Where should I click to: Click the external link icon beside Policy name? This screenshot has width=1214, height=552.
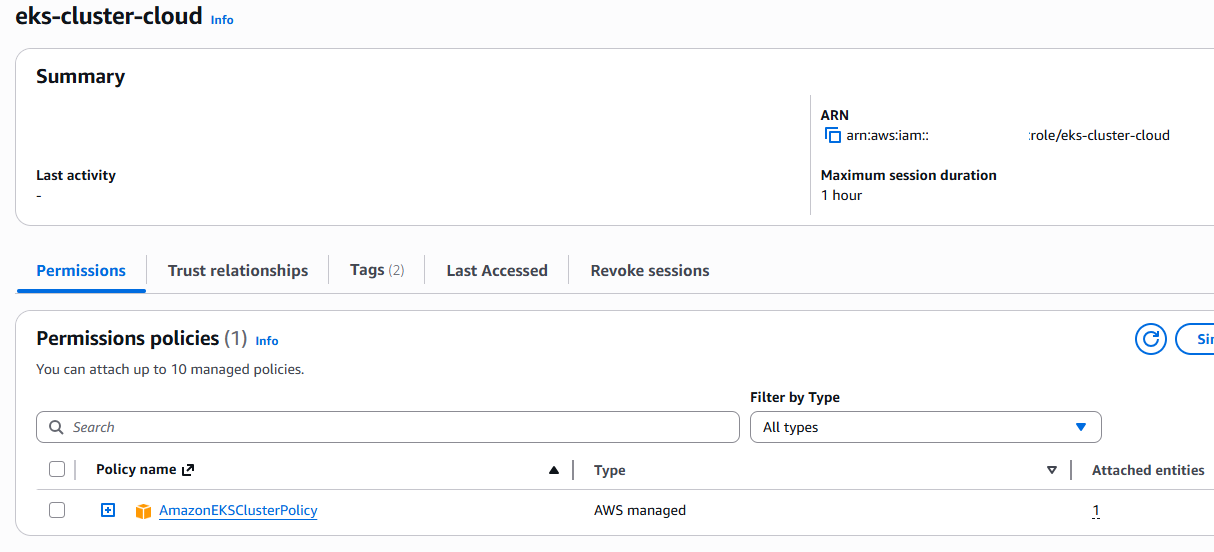pos(188,470)
